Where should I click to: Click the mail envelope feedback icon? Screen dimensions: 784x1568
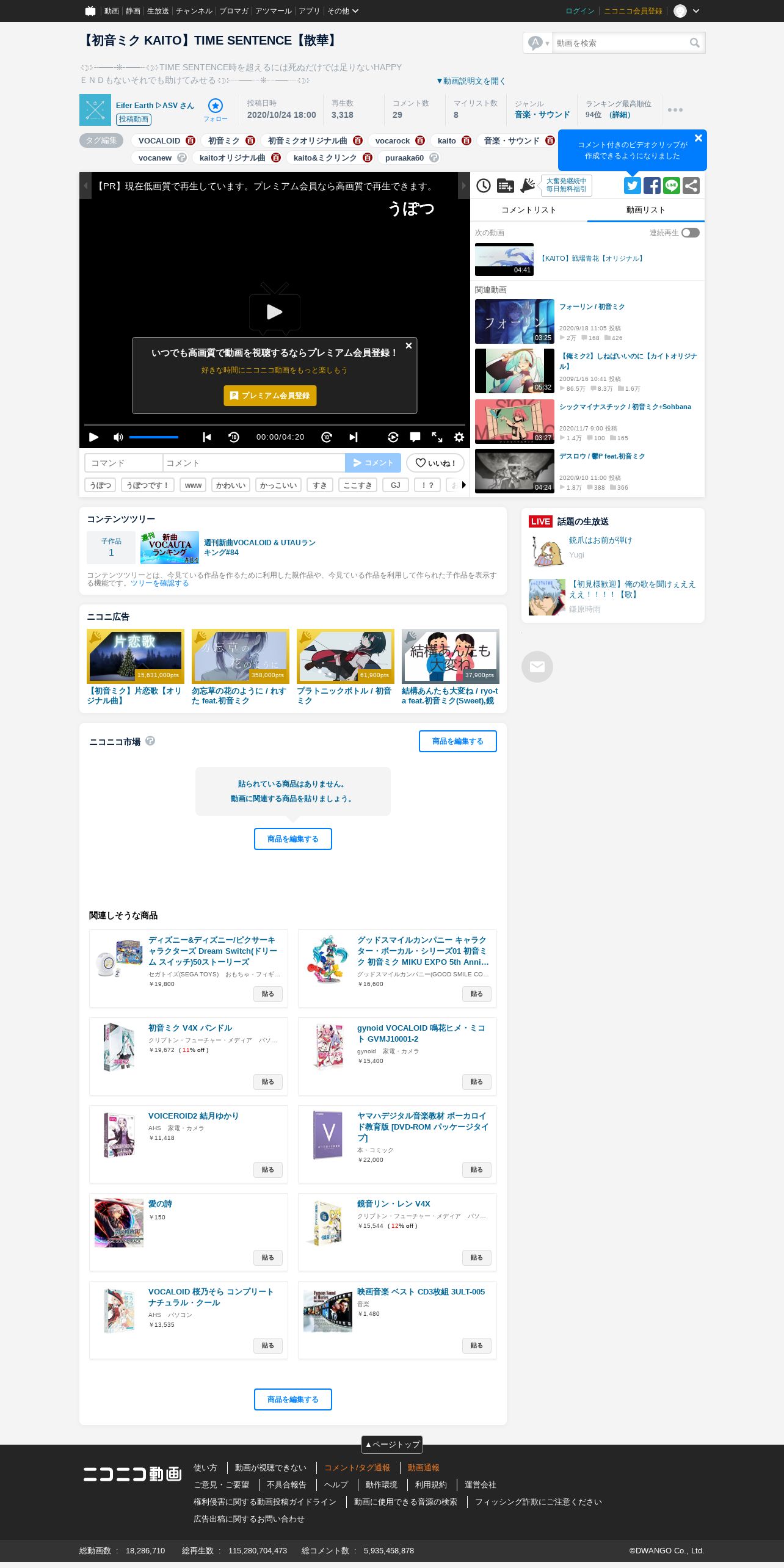pyautogui.click(x=537, y=667)
